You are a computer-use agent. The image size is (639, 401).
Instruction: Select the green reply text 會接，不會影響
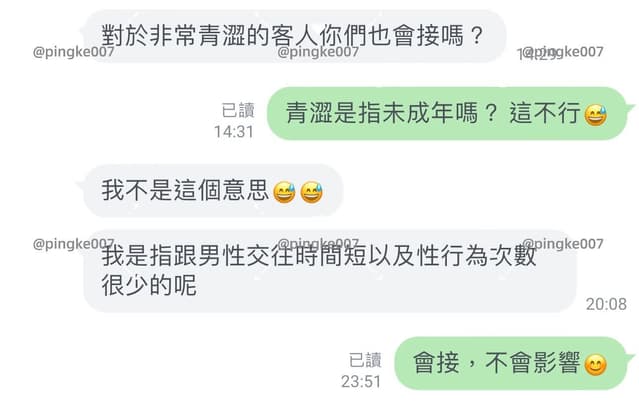click(x=497, y=362)
